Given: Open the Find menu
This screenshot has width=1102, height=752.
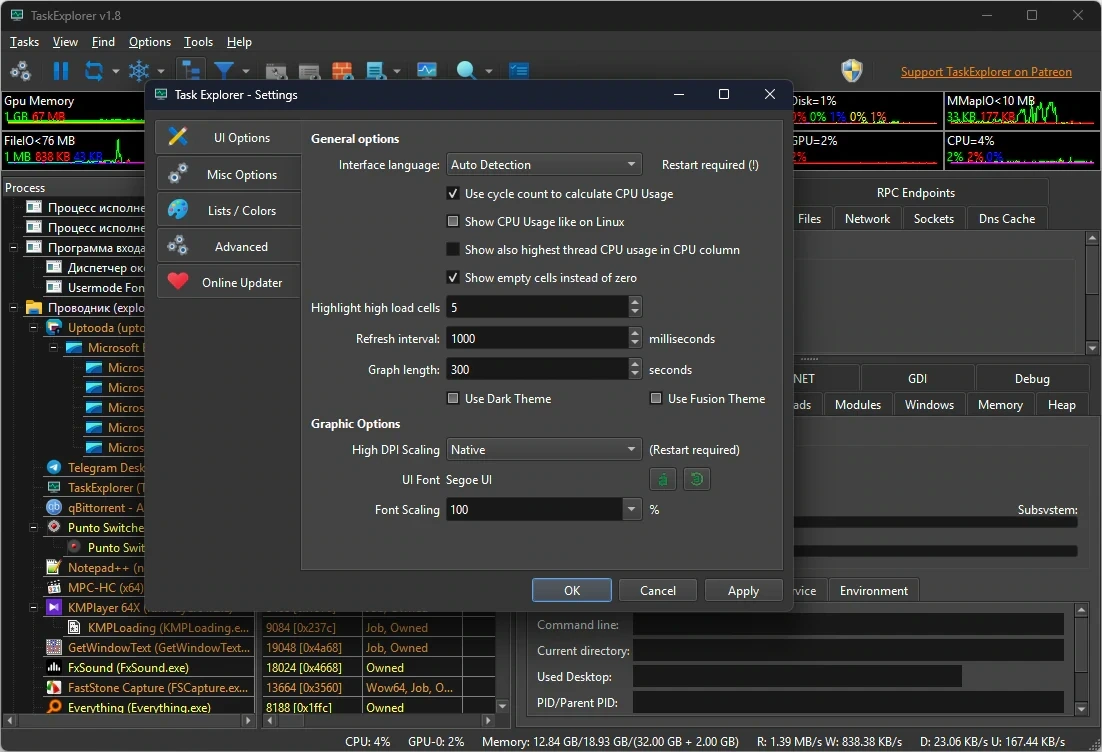Looking at the screenshot, I should [x=103, y=42].
